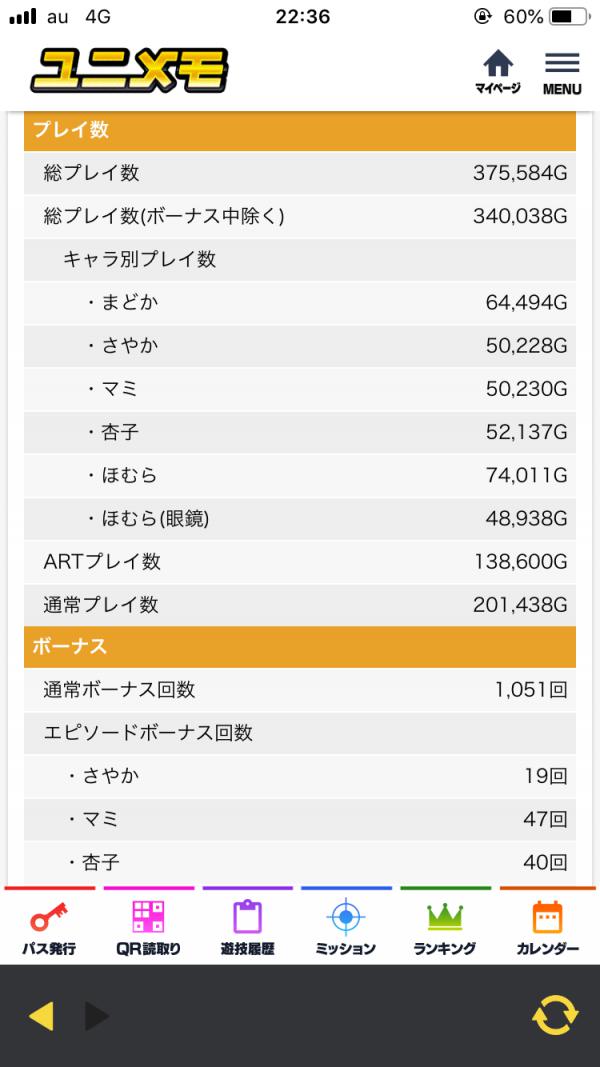
Task: Tap the キャラ別プレイ数 row
Action: coord(300,259)
